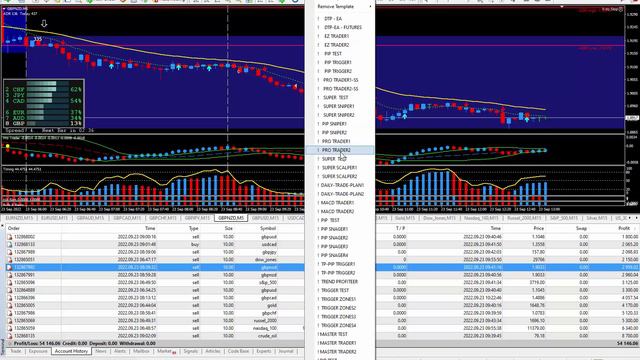Open the Mailbox tab

(141, 351)
